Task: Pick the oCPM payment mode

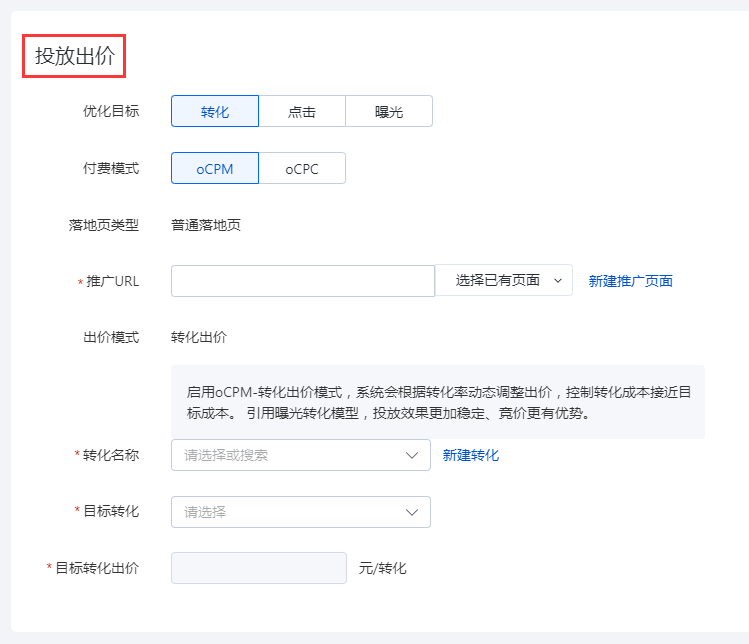Action: (215, 169)
